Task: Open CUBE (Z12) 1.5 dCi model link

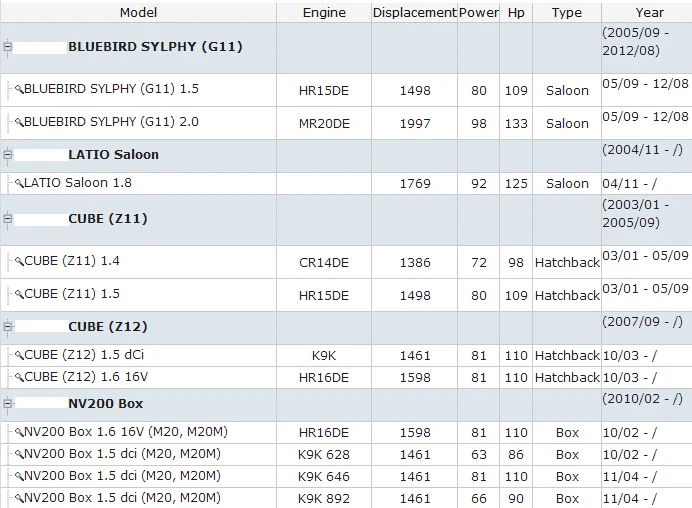Action: [84, 355]
